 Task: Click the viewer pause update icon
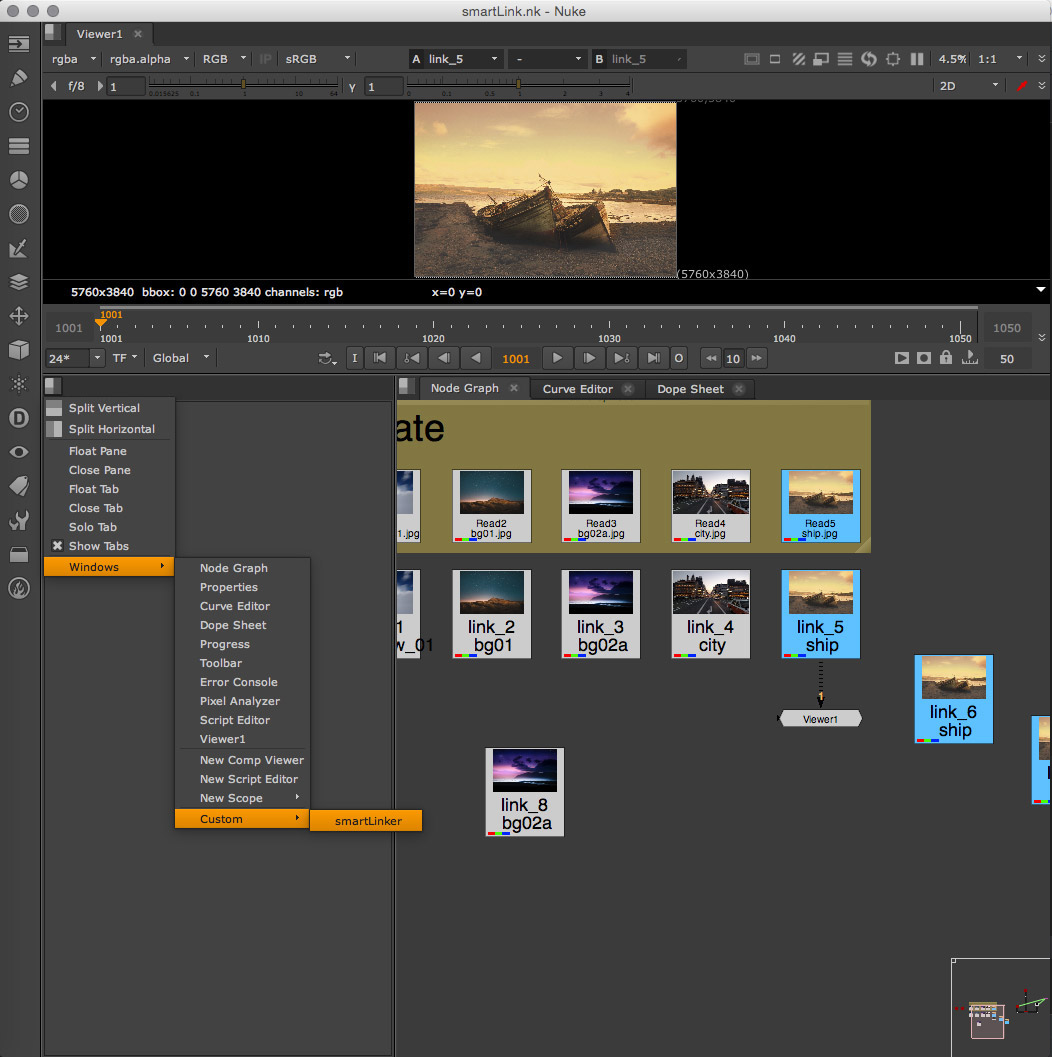tap(916, 59)
